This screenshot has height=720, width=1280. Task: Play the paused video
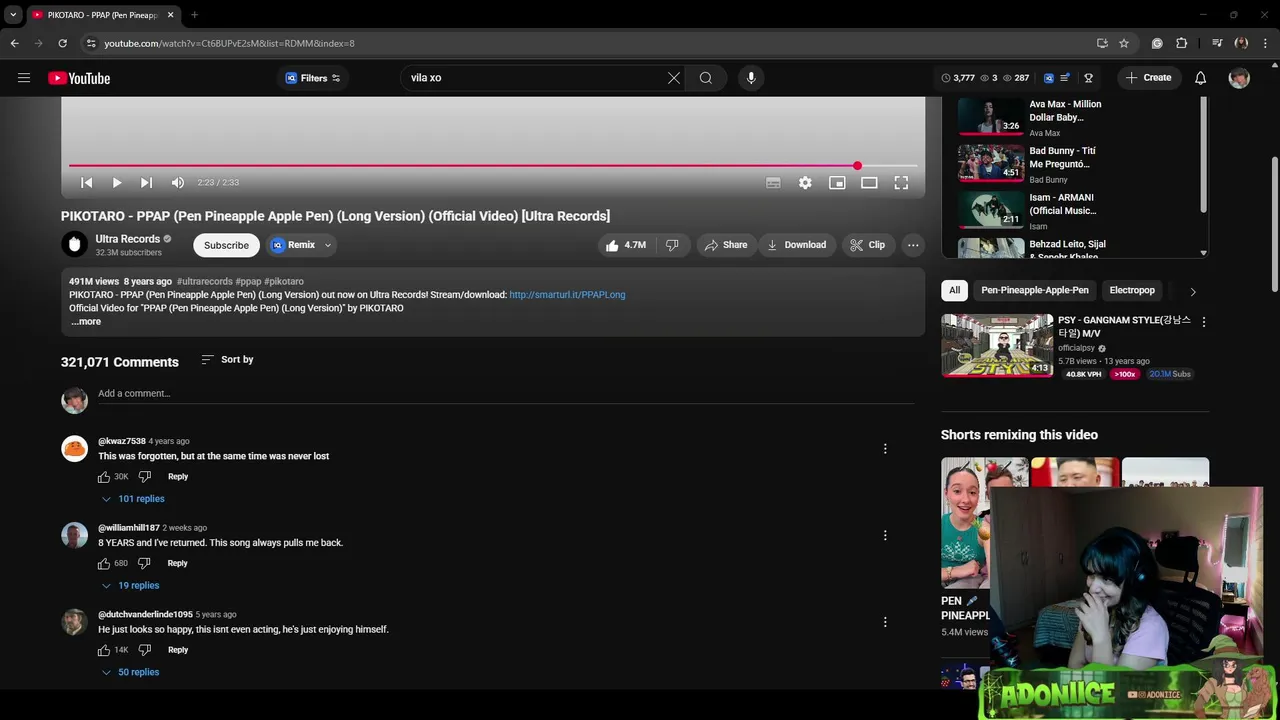[117, 183]
